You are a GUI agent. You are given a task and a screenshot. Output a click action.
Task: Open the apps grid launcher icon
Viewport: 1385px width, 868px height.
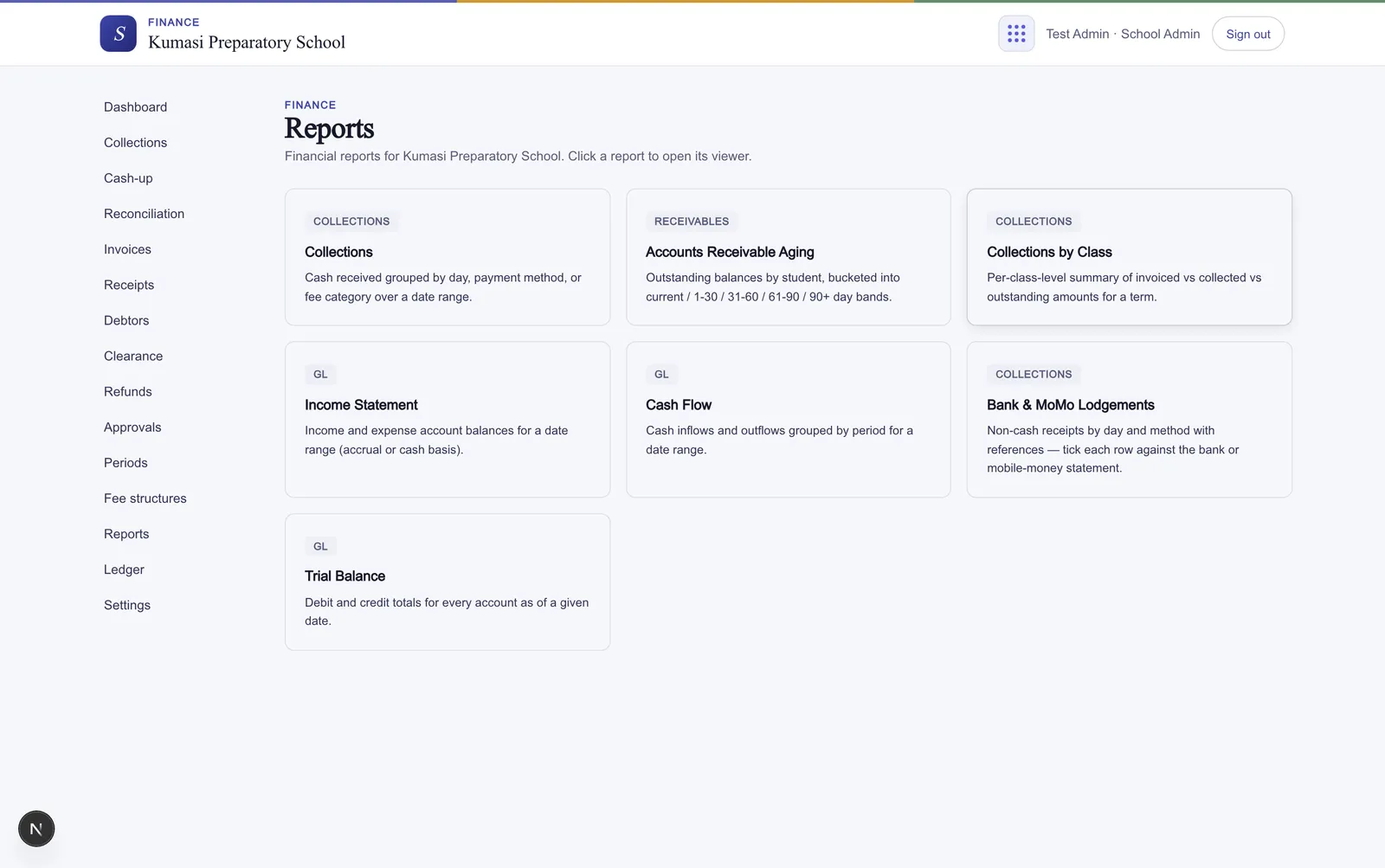tap(1016, 34)
